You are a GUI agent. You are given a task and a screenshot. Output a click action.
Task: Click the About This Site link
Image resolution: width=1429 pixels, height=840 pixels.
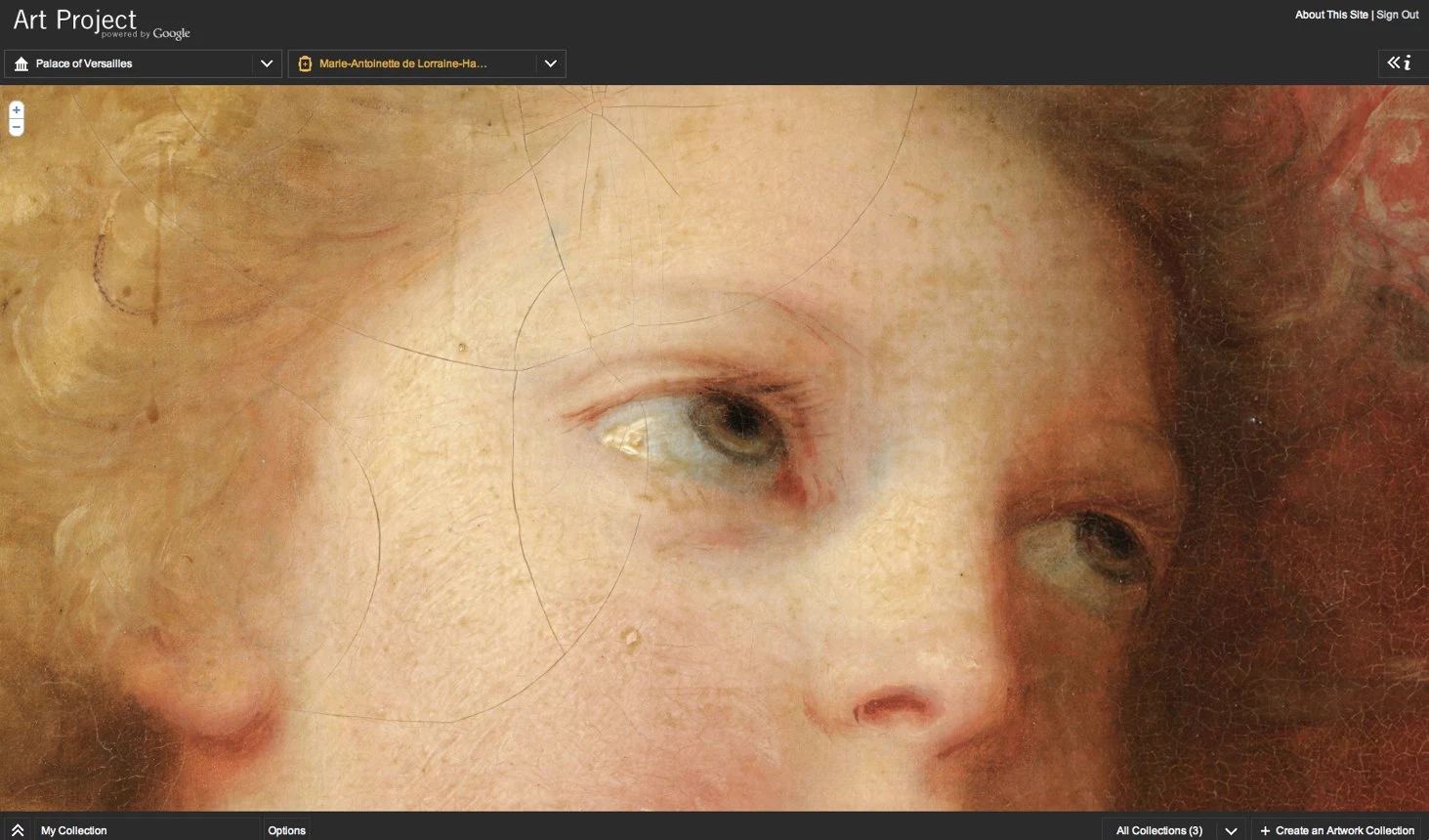(1330, 15)
